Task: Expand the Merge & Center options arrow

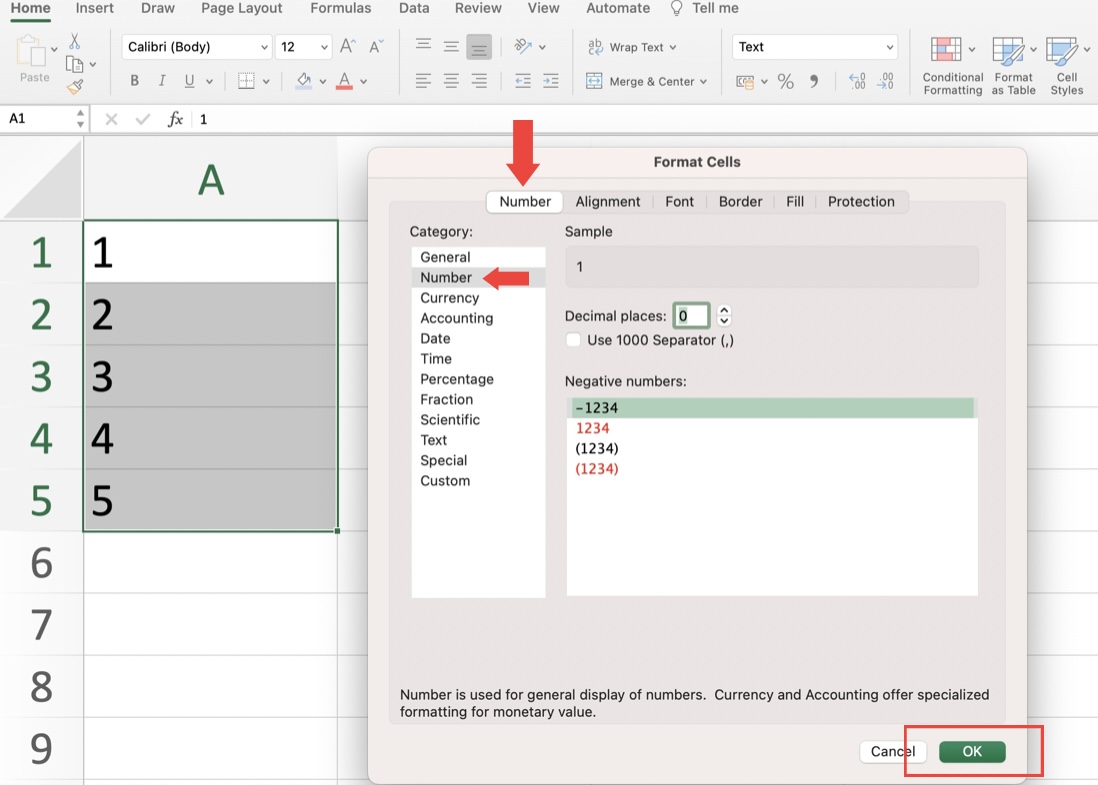Action: [703, 82]
